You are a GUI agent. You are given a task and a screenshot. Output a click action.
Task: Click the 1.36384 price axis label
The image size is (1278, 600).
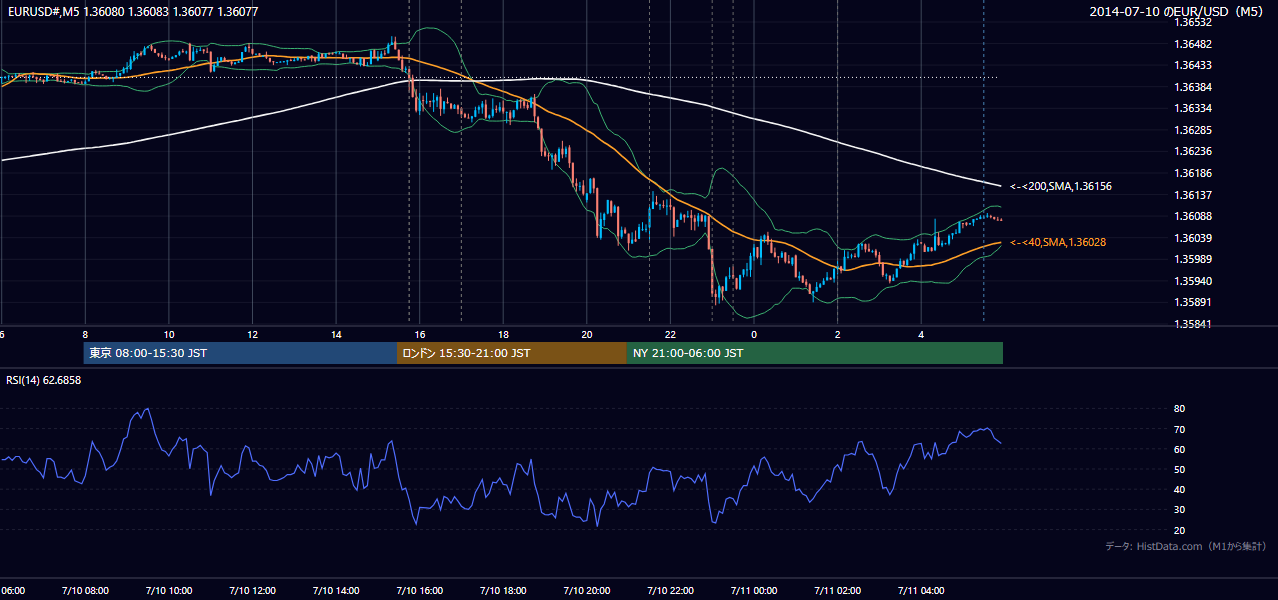(x=1193, y=87)
